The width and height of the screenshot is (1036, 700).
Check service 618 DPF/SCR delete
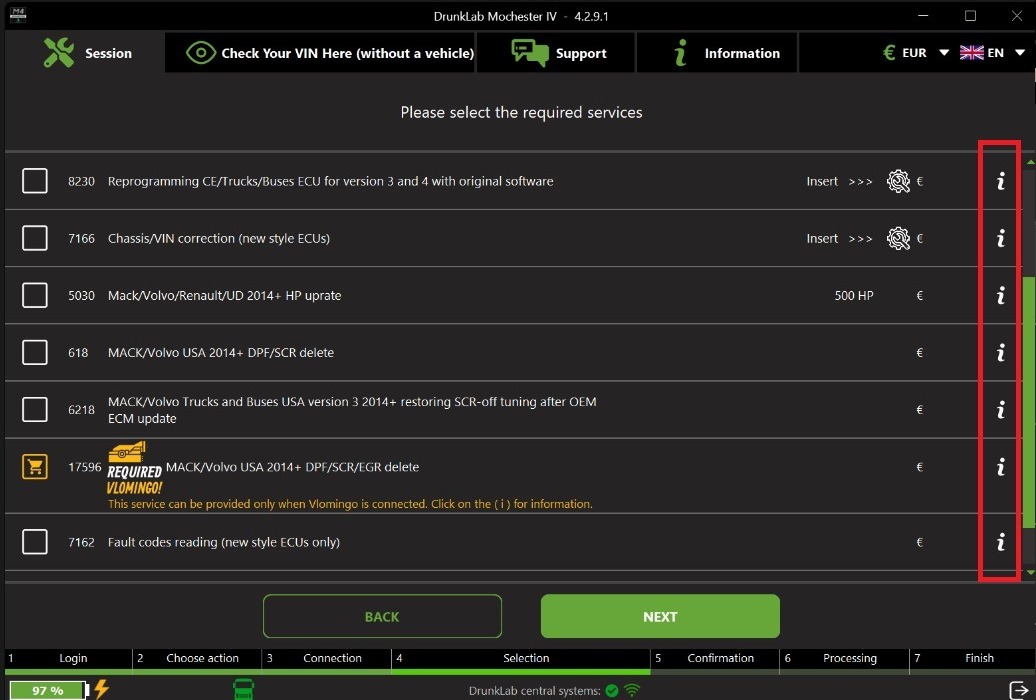[34, 352]
